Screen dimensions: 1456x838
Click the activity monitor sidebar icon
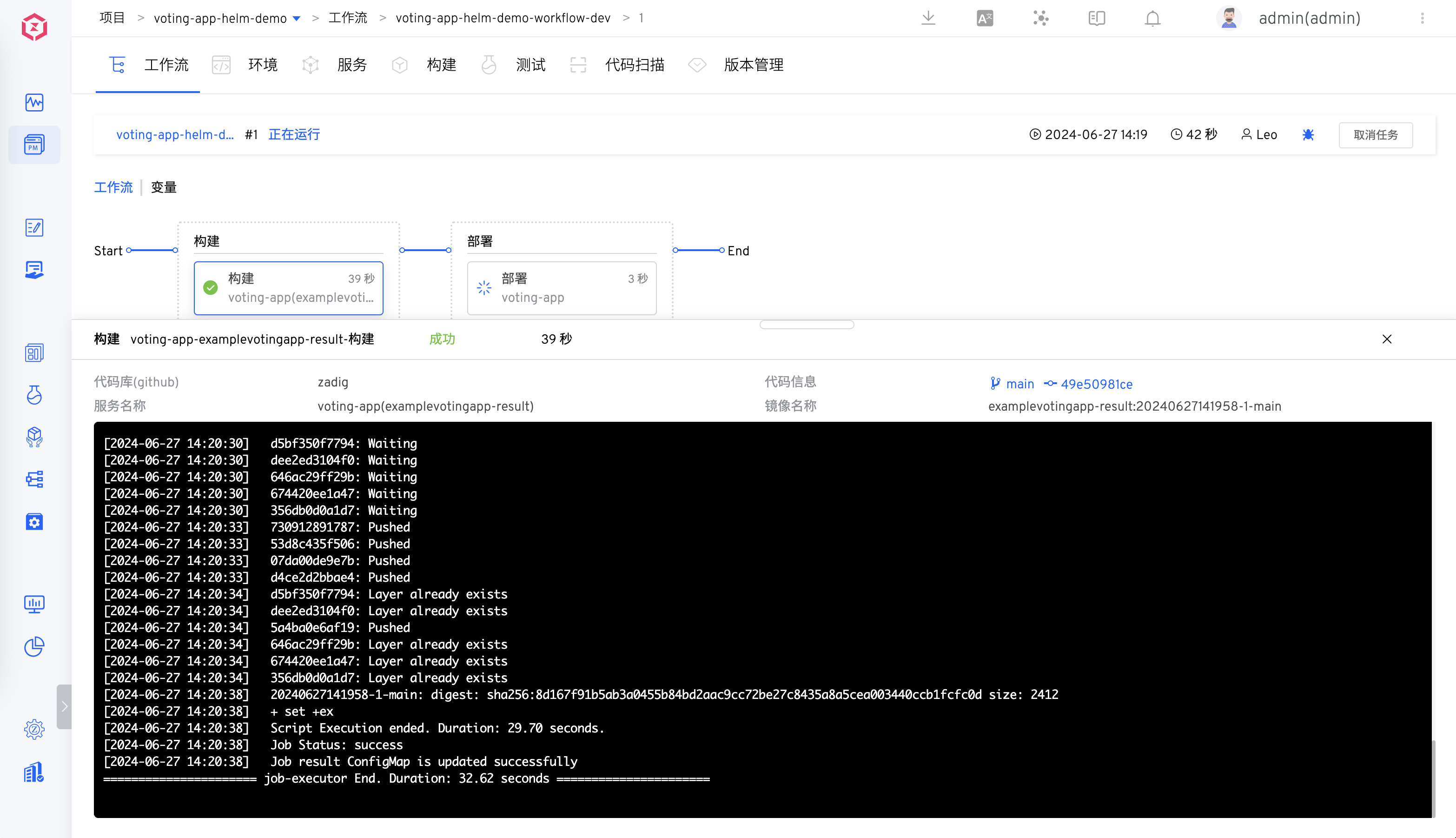(x=34, y=102)
